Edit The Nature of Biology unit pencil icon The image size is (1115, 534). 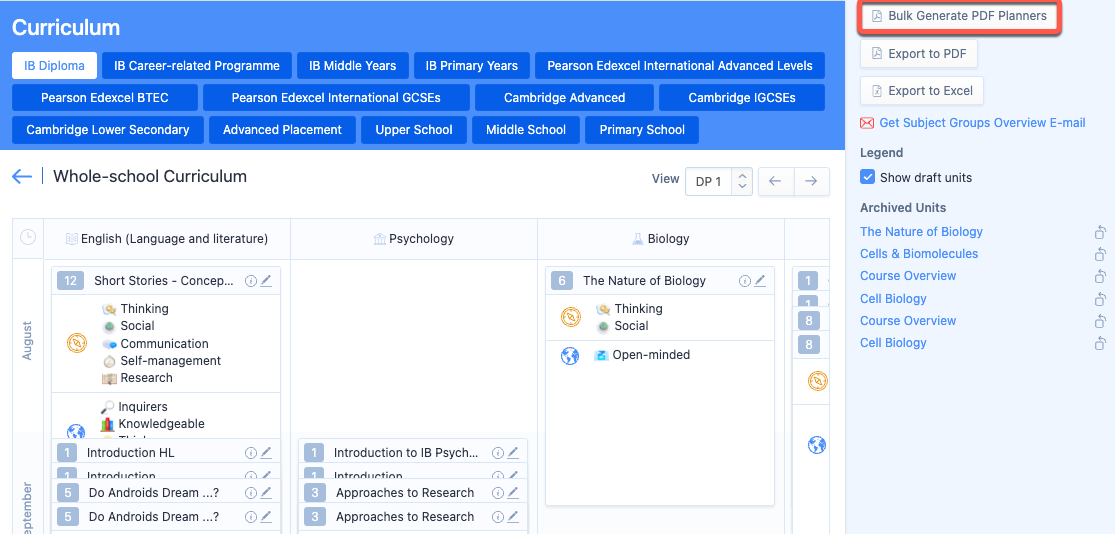pos(760,281)
